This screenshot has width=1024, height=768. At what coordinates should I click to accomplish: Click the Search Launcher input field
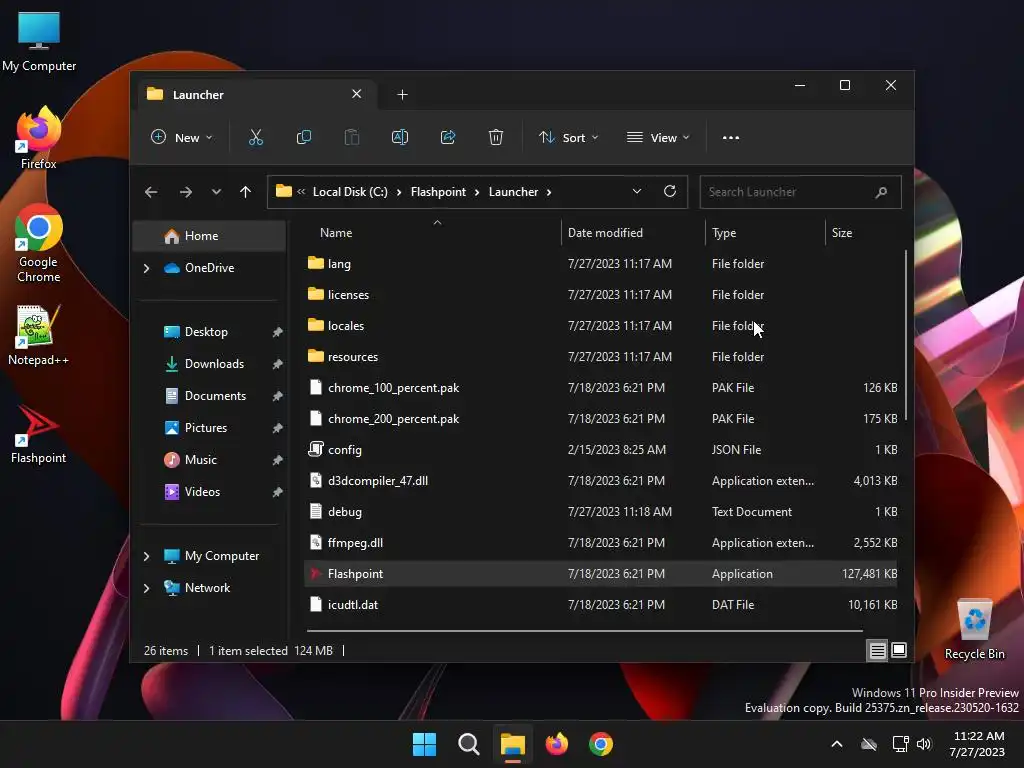[x=801, y=192]
